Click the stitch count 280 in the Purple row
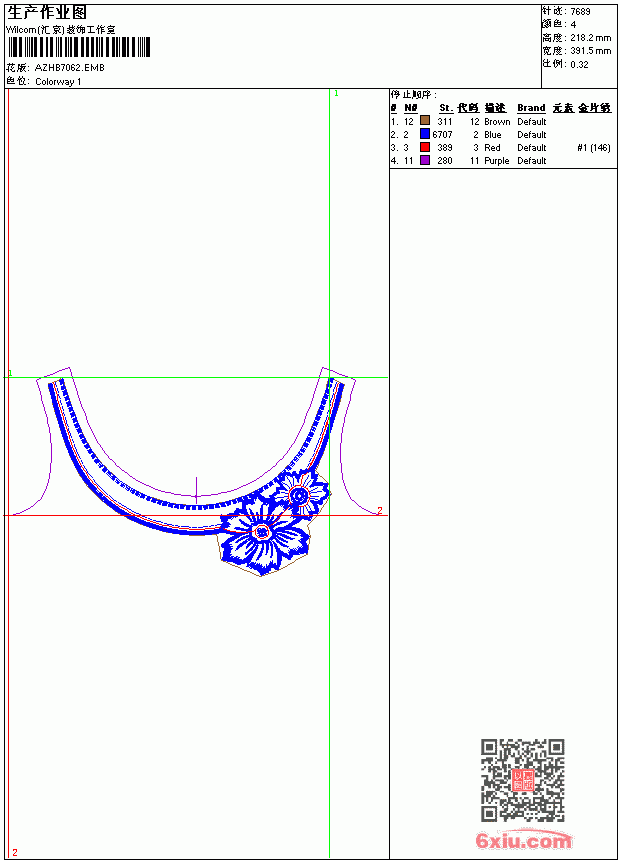Screen dimensions: 620x860 click(x=445, y=161)
